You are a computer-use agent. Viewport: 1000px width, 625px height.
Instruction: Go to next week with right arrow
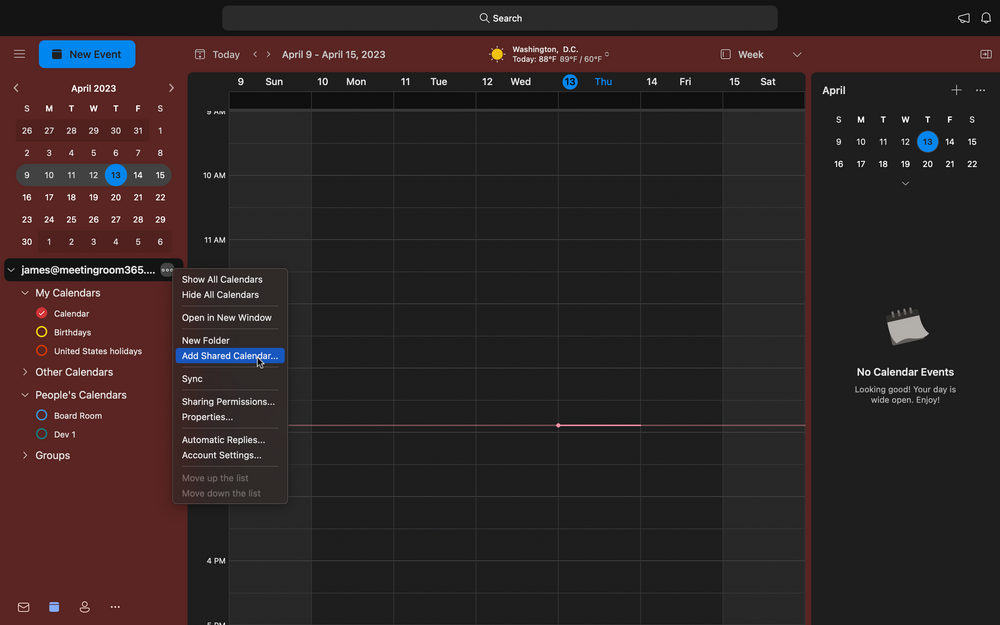click(x=268, y=54)
